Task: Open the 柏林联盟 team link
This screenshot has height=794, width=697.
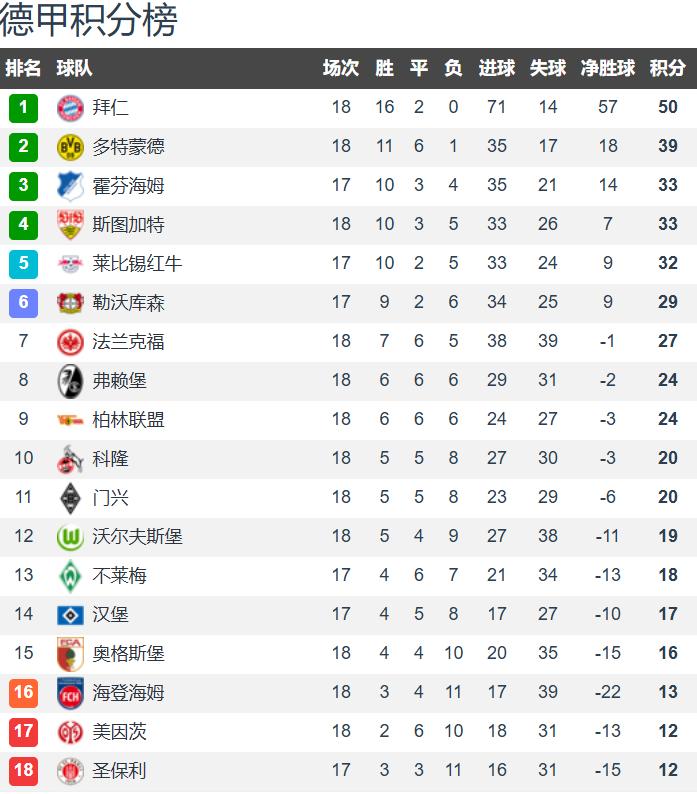Action: tap(128, 420)
